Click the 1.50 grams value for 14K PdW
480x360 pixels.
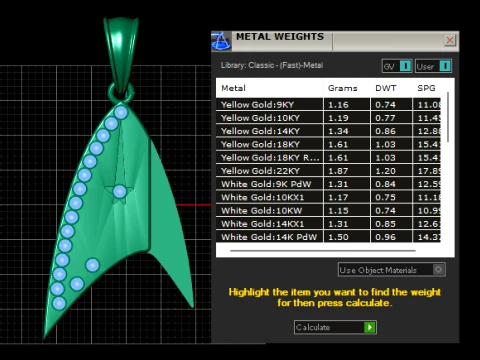338,237
